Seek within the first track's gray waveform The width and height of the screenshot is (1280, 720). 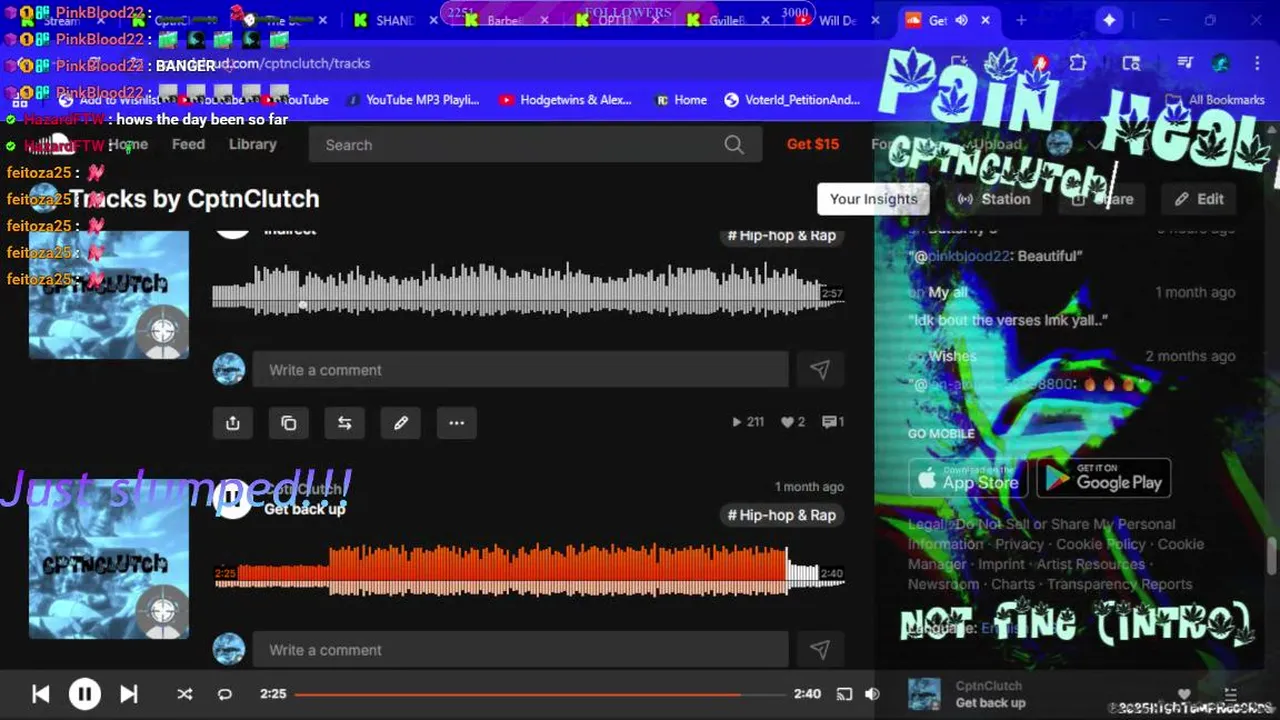pos(528,290)
